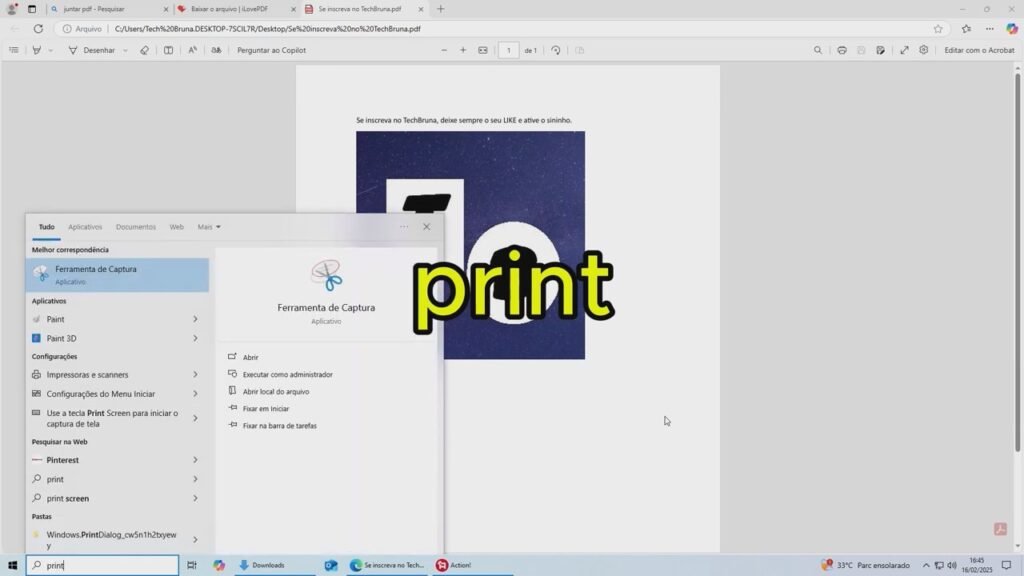
Task: Zoom in with the plus icon
Action: pyautogui.click(x=463, y=50)
